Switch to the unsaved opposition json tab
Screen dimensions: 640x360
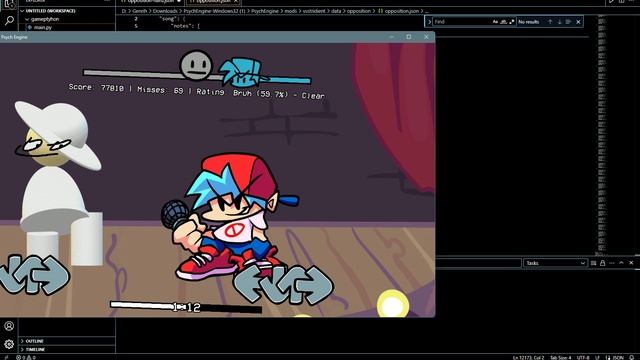click(x=151, y=2)
